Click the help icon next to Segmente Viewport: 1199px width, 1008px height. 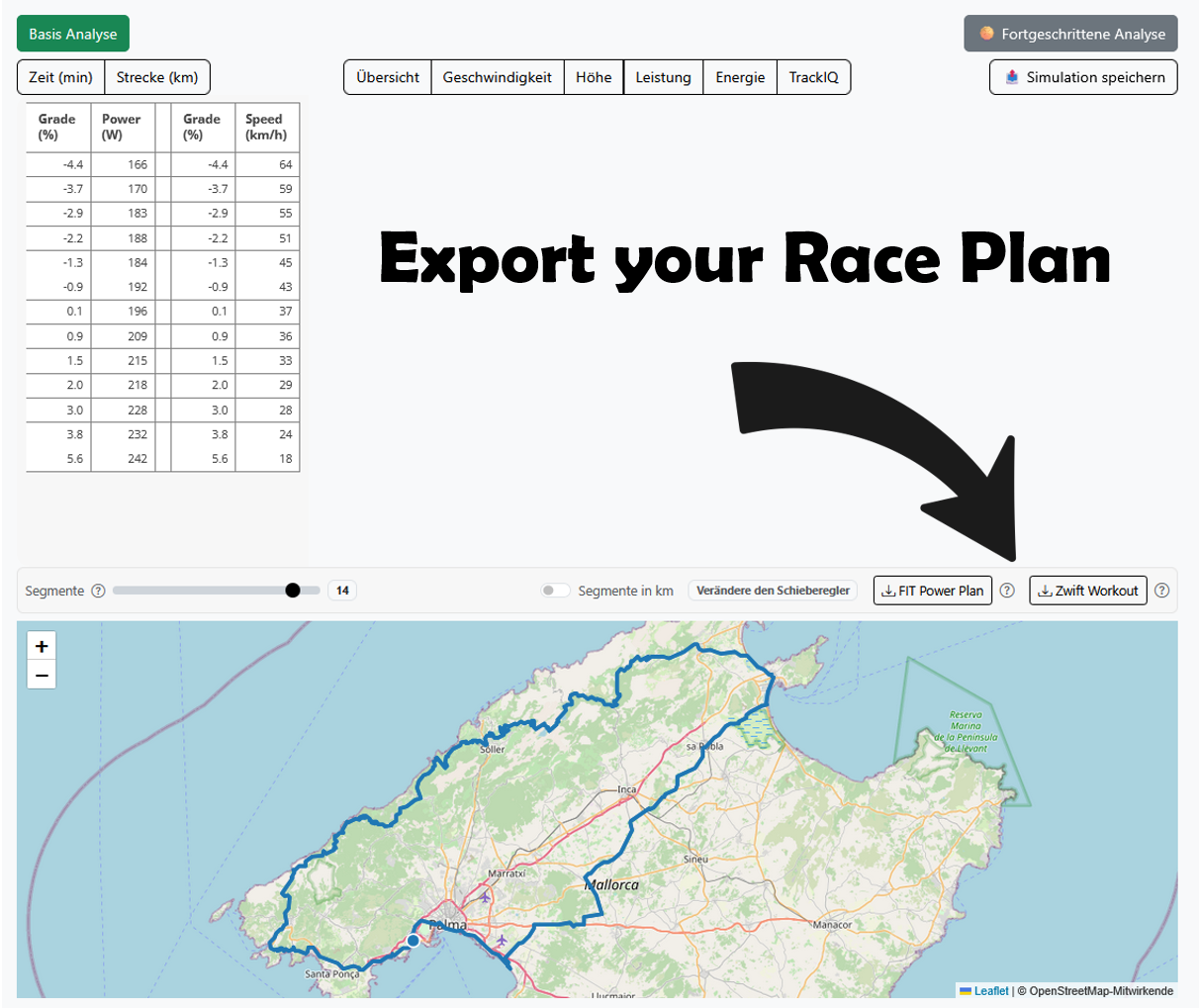coord(98,591)
